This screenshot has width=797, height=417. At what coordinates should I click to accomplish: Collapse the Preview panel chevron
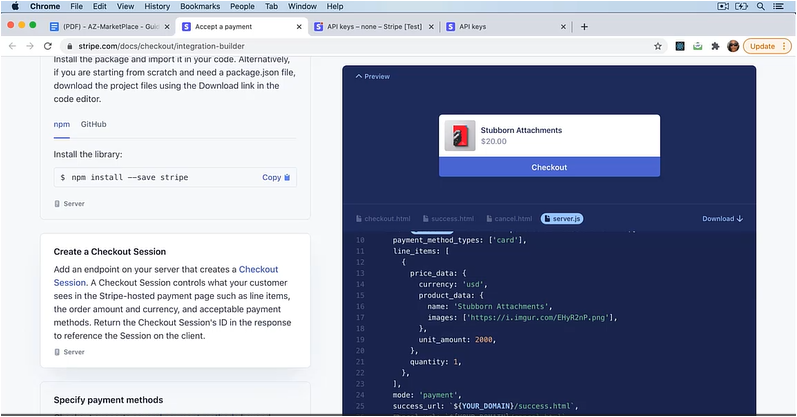coord(359,76)
